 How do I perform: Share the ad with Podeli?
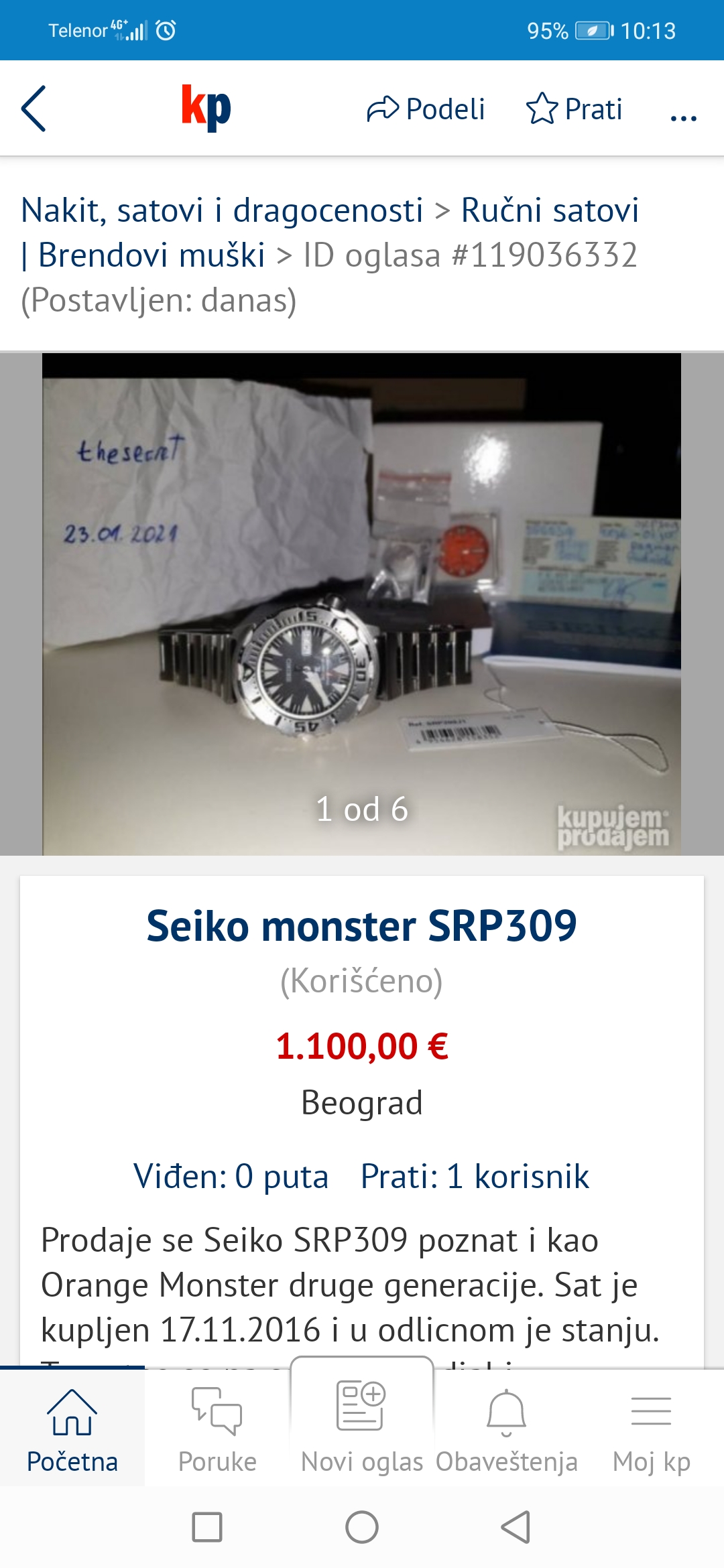pos(426,109)
